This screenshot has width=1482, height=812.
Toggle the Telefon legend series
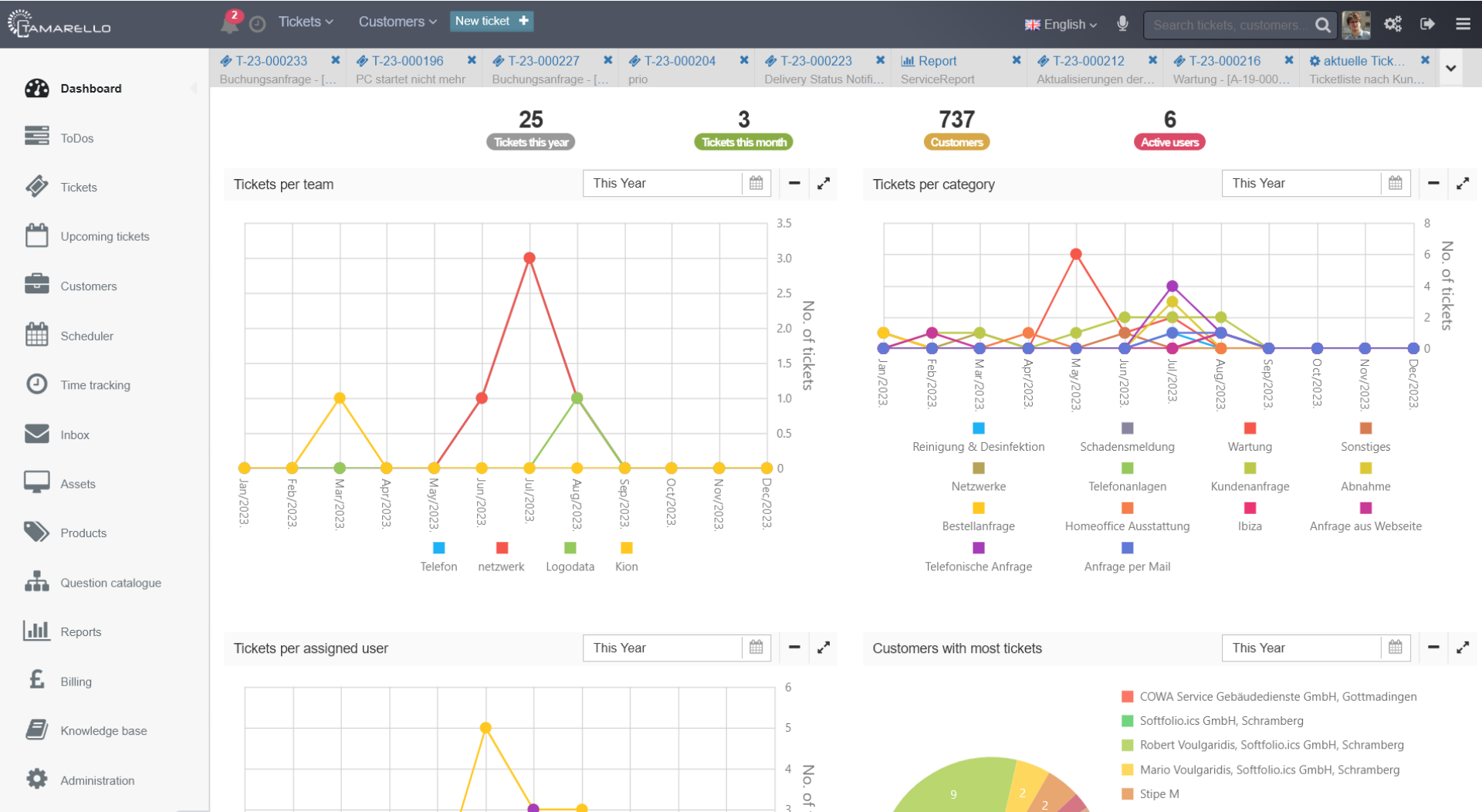(x=438, y=557)
